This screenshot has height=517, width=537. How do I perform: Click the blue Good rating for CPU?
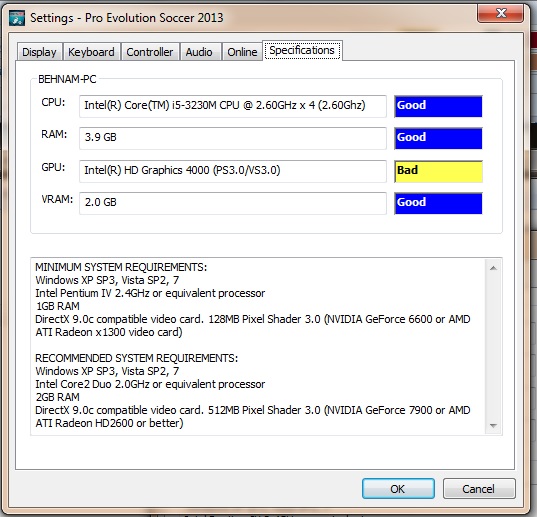coord(438,106)
